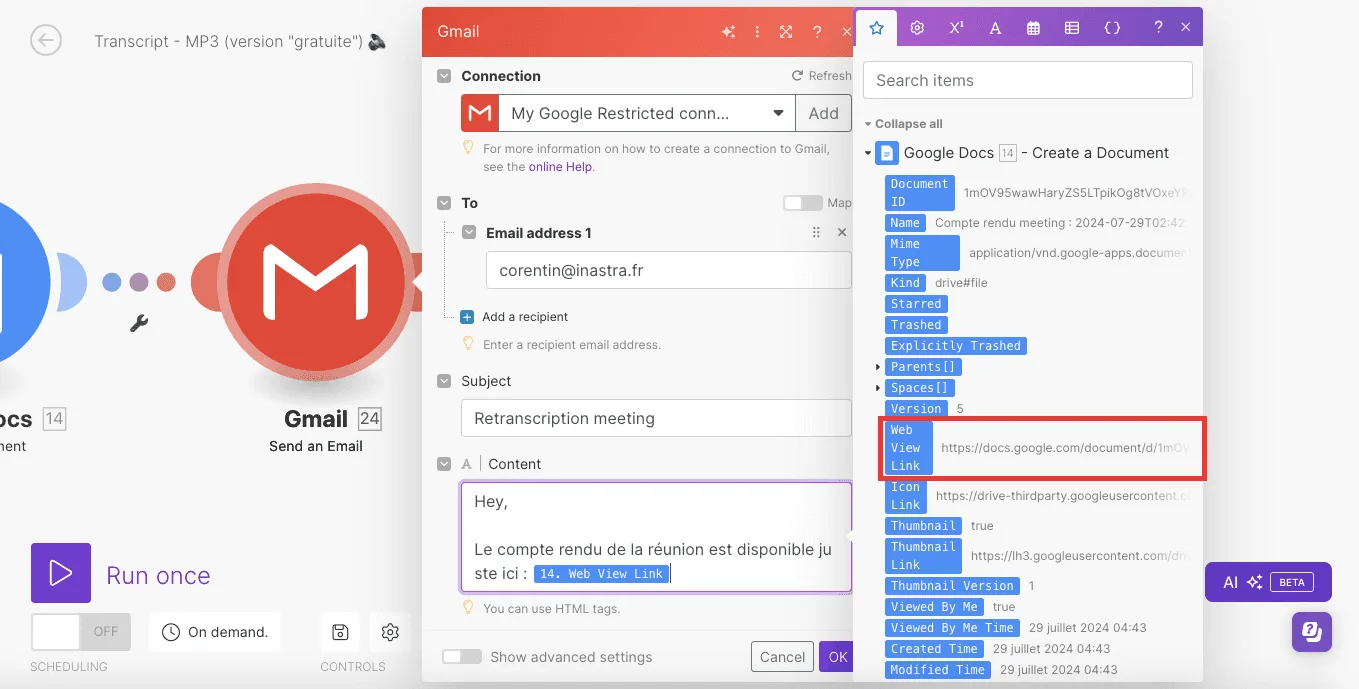
Task: Select the Created Time variable
Action: (x=935, y=649)
